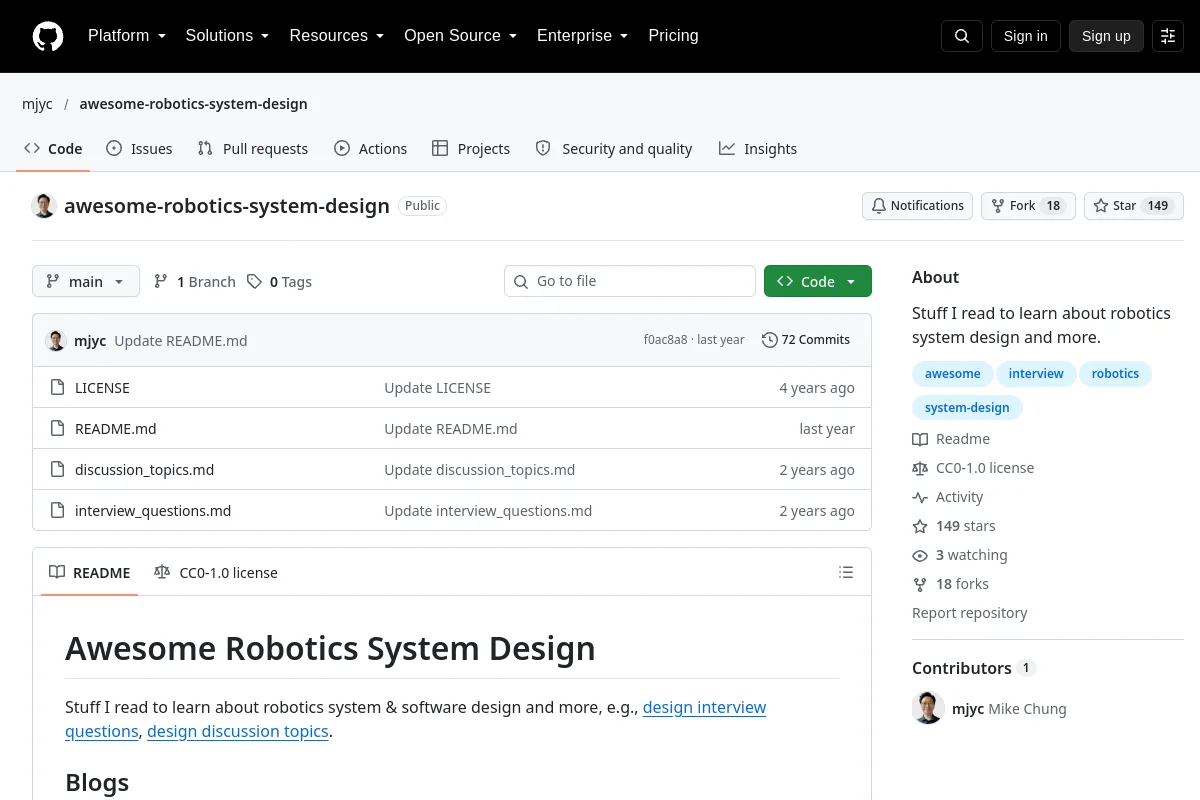1200x800 pixels.
Task: Click file icon next to discussion_topics.md
Action: point(58,470)
